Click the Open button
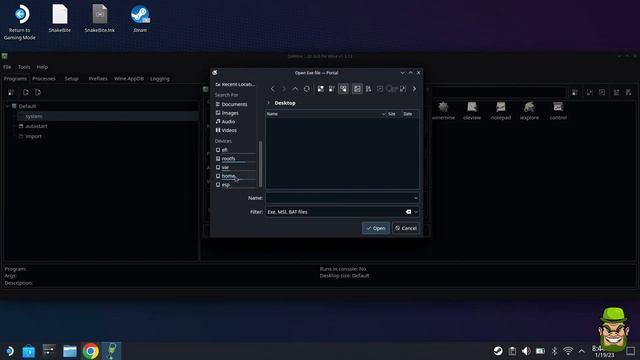Screen dimensions: 640x360 [376, 228]
